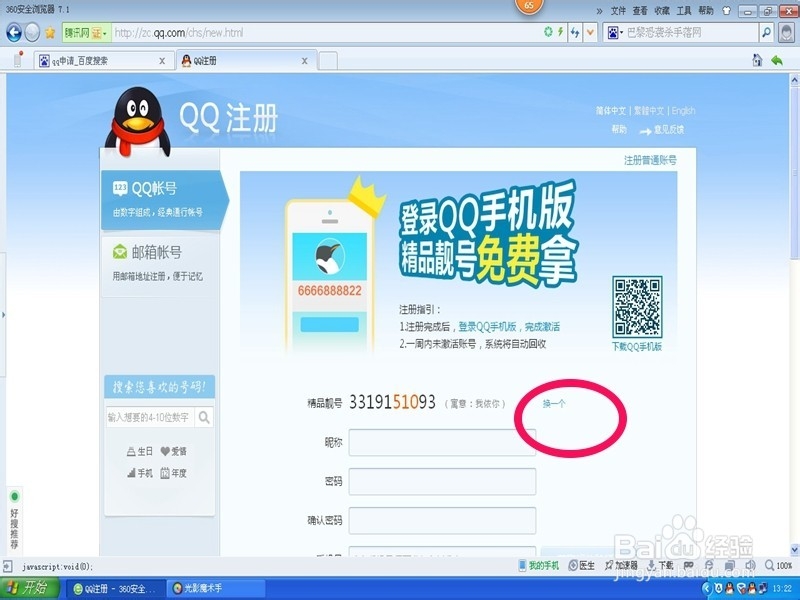
Task: Click 下载 in status bar
Action: coord(660,565)
